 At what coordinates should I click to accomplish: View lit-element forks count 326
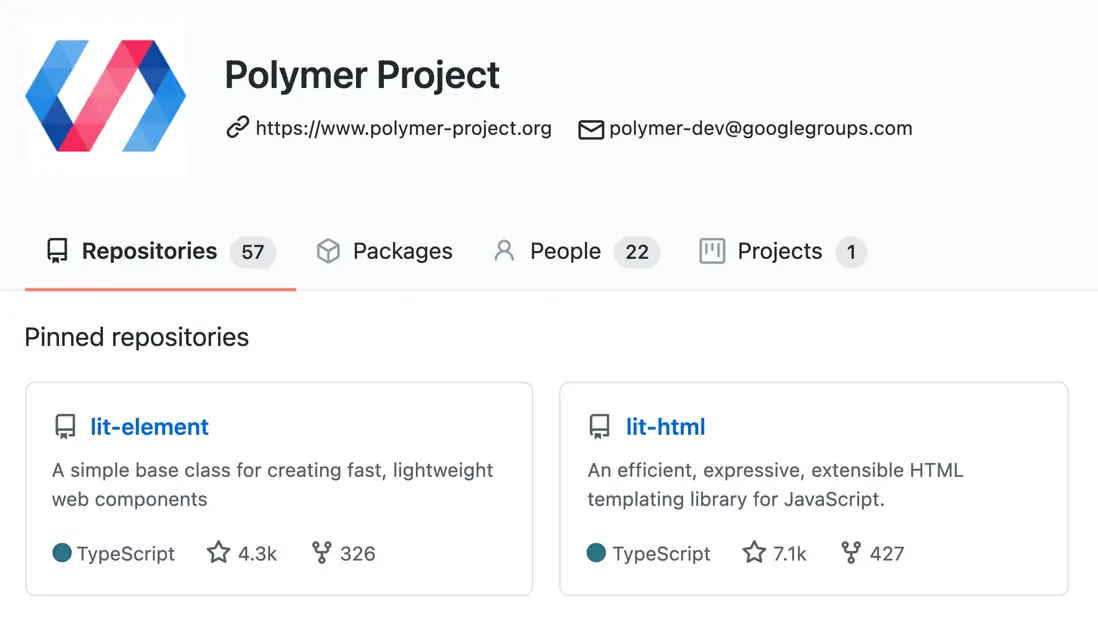[x=344, y=553]
